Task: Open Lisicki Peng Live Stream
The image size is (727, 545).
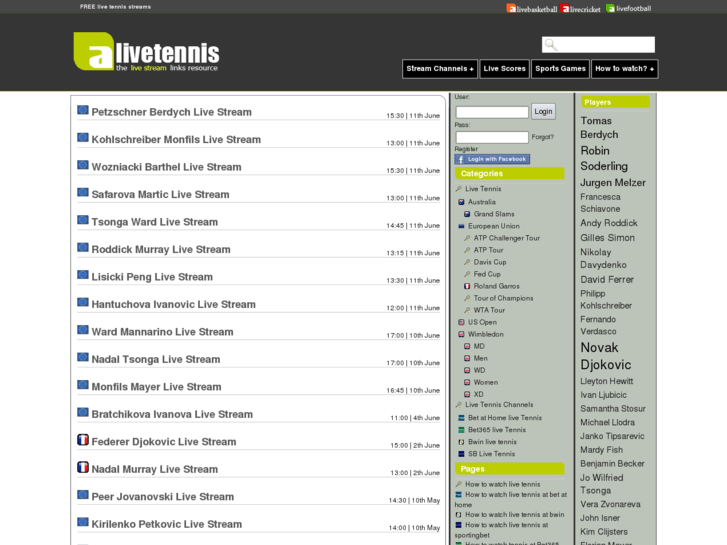Action: tap(152, 277)
